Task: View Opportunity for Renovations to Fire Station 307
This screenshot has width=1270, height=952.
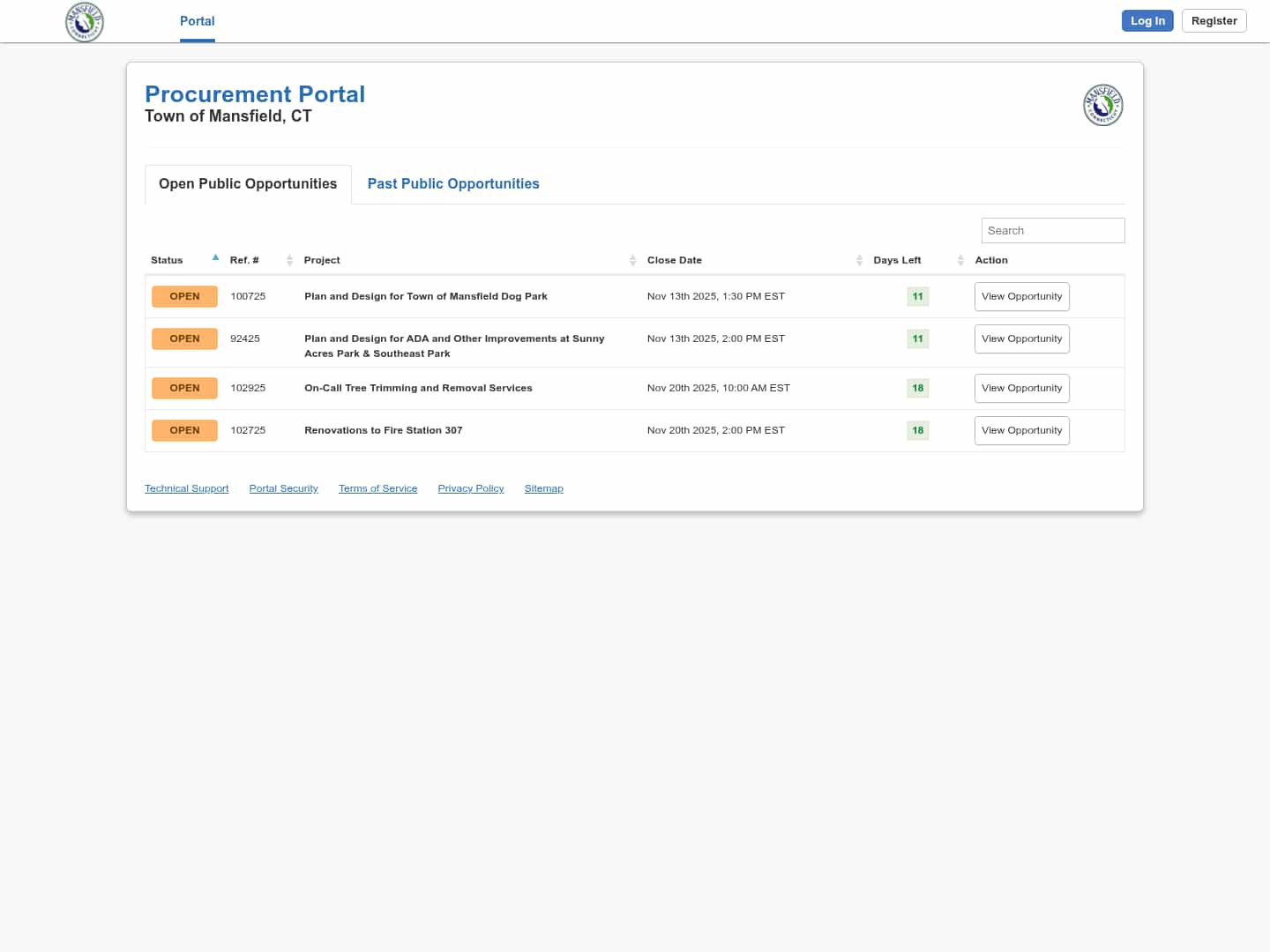Action: click(x=1021, y=430)
